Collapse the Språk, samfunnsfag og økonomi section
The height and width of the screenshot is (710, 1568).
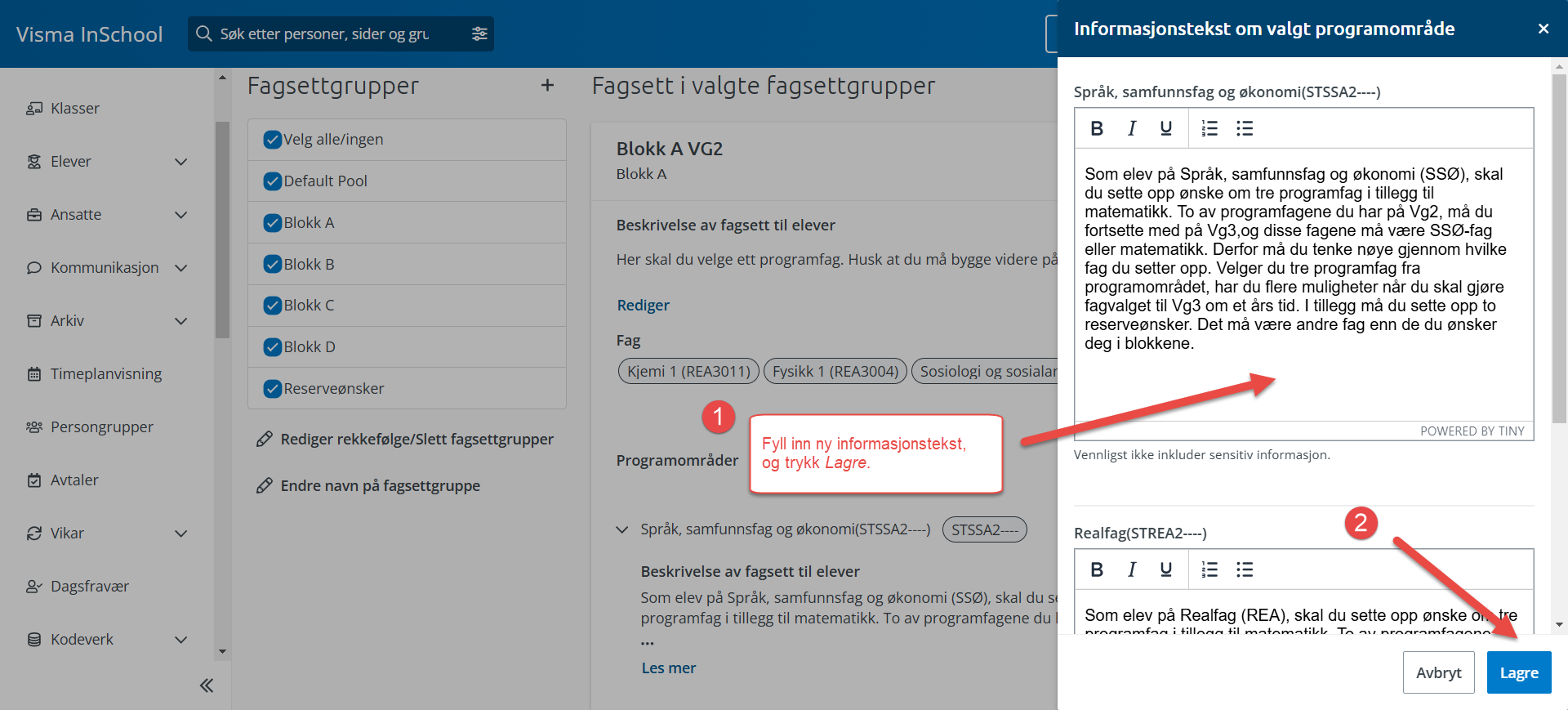click(622, 530)
